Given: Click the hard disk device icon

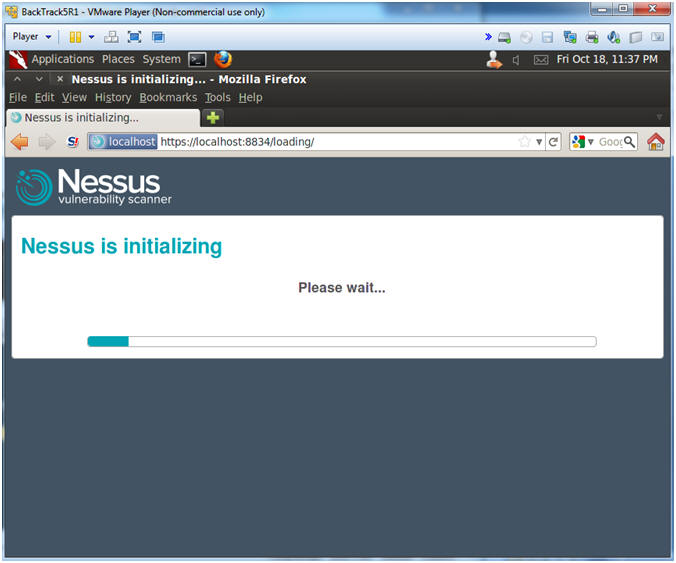Looking at the screenshot, I should [x=504, y=38].
